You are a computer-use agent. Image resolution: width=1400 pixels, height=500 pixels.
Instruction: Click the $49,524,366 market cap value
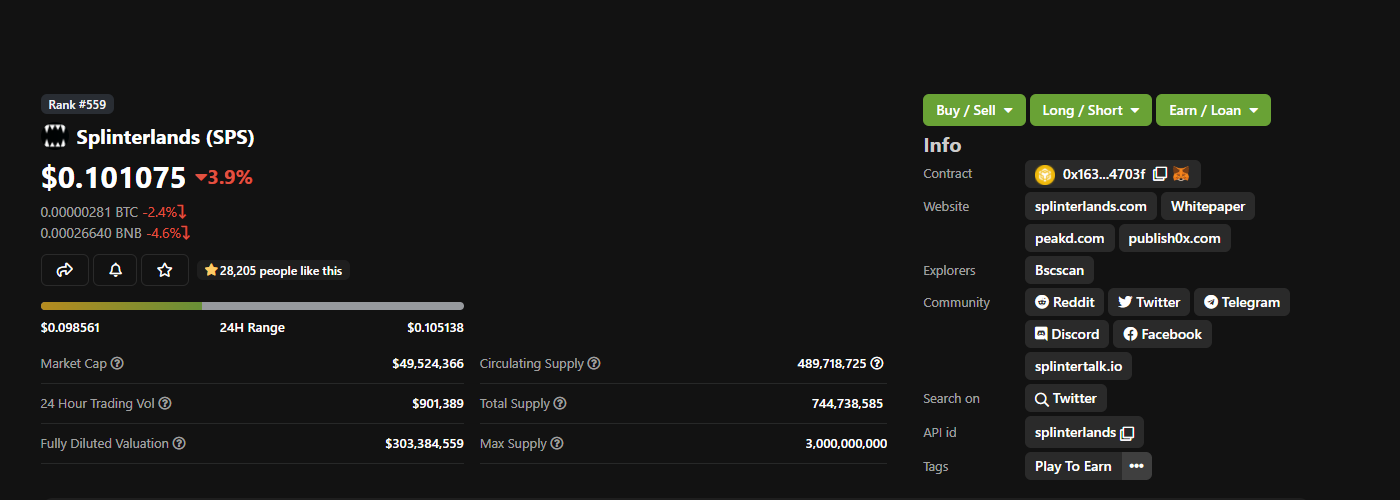(x=428, y=364)
